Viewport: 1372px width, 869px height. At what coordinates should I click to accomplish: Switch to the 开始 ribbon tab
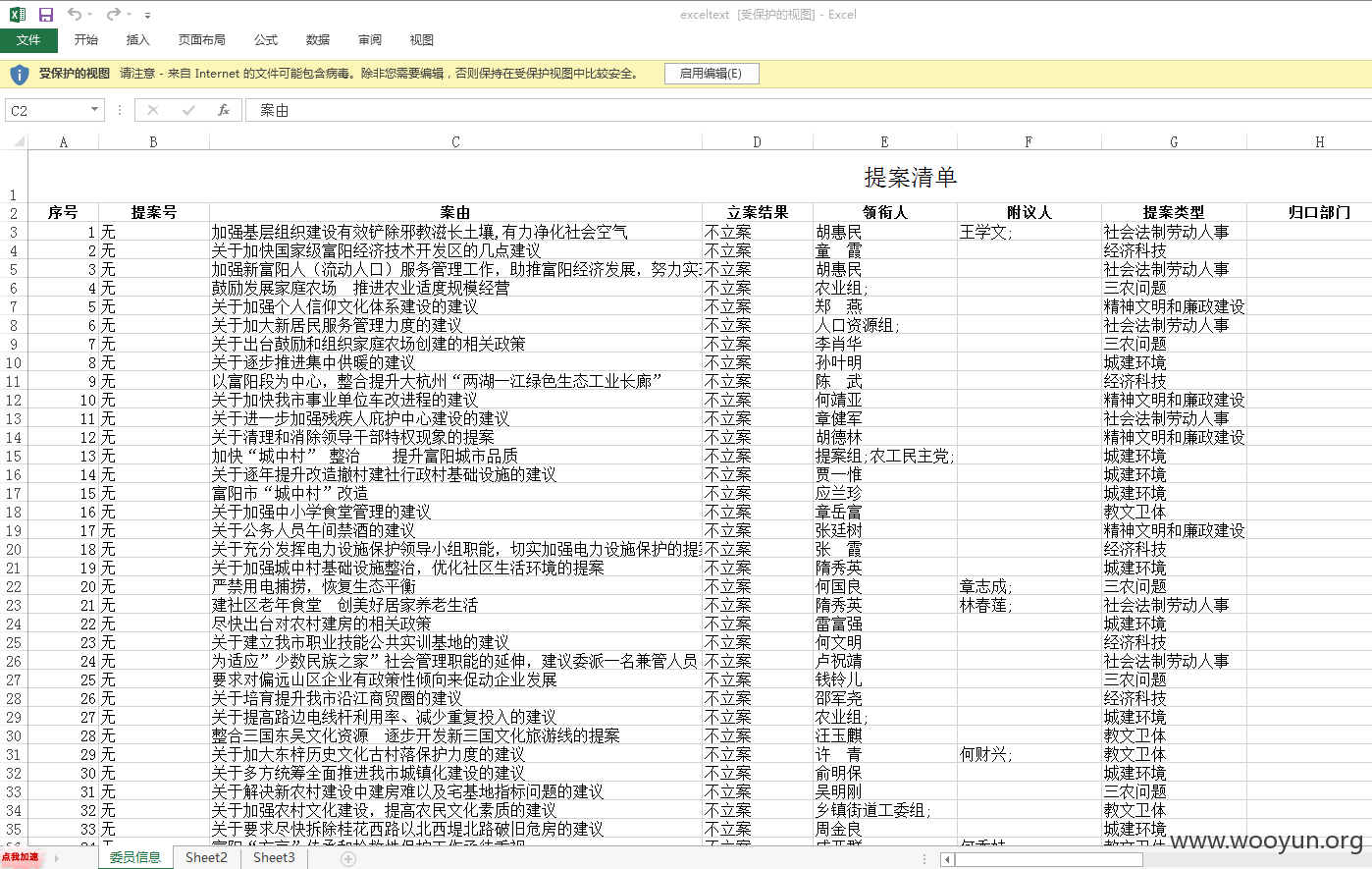click(x=86, y=40)
